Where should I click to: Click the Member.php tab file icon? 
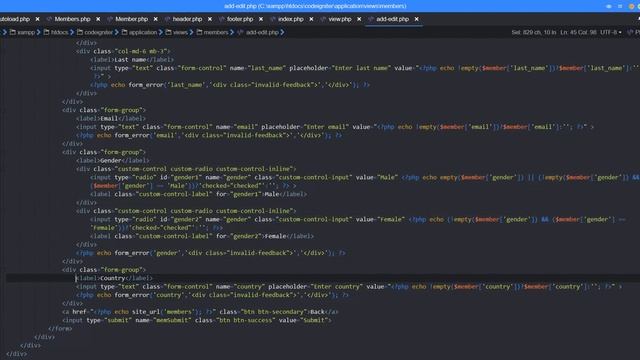110,19
